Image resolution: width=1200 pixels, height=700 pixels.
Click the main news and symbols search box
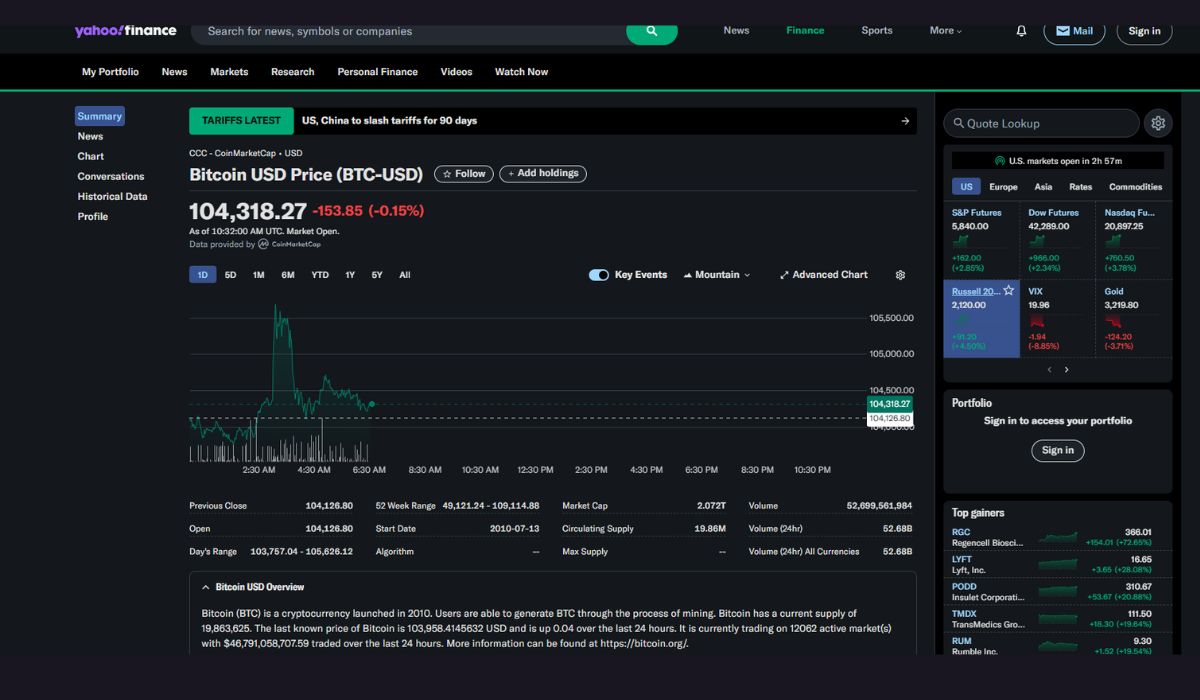coord(408,31)
